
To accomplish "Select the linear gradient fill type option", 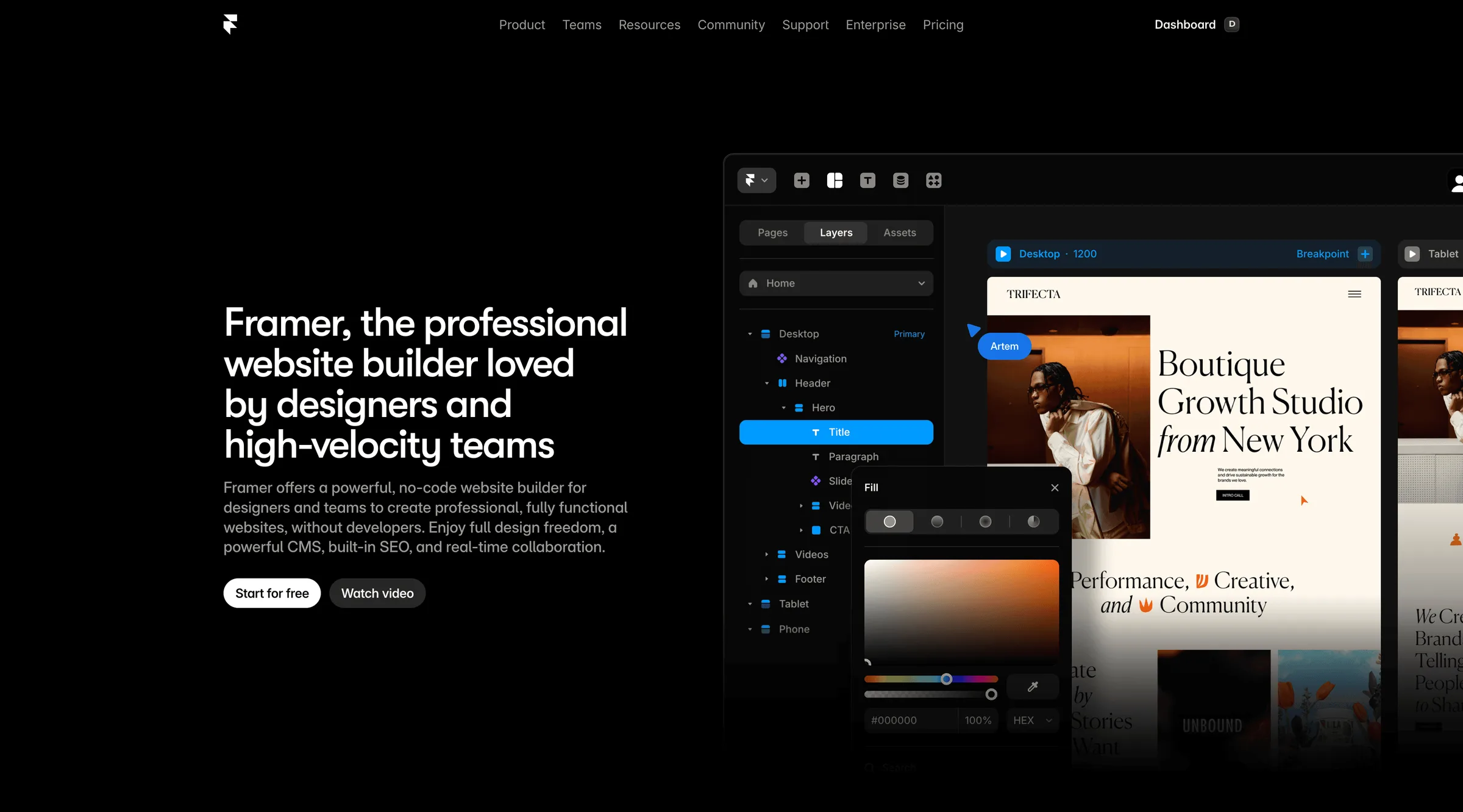I will click(x=937, y=522).
